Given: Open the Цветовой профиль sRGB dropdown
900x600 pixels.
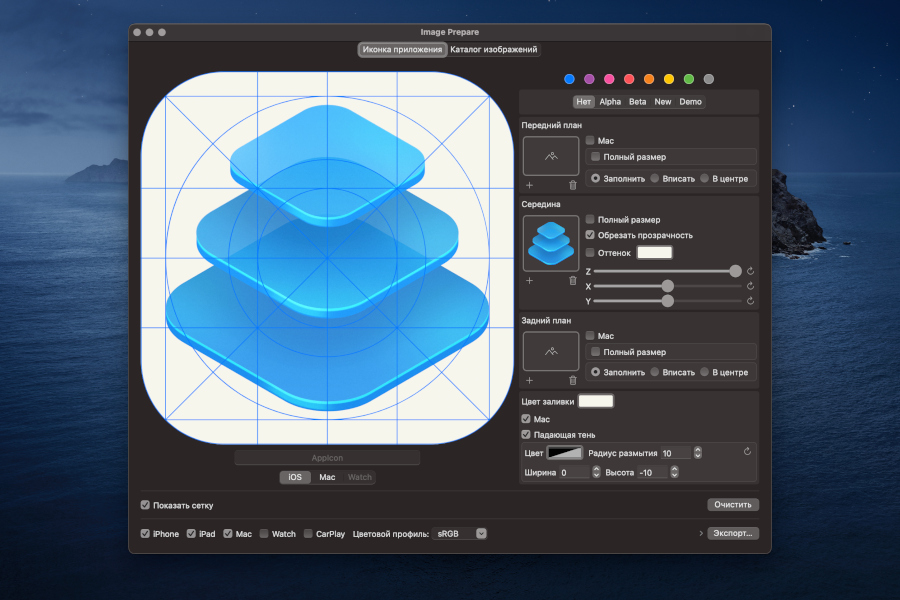Looking at the screenshot, I should (459, 533).
